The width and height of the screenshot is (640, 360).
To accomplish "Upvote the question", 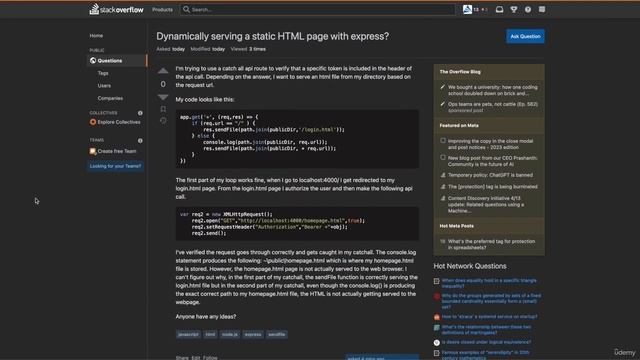I will (163, 71).
